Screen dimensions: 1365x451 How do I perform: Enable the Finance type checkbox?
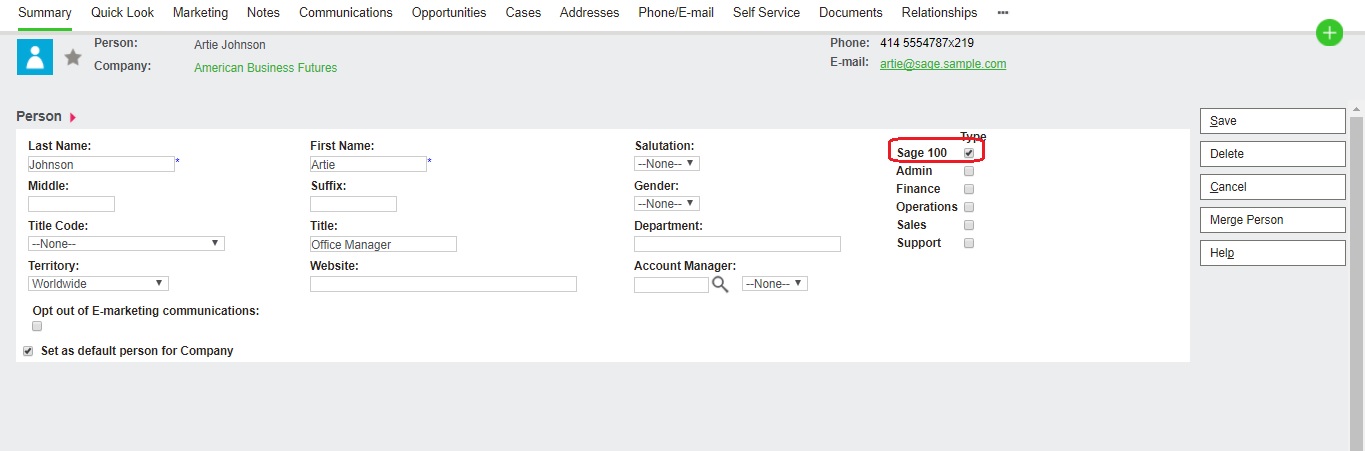tap(969, 189)
